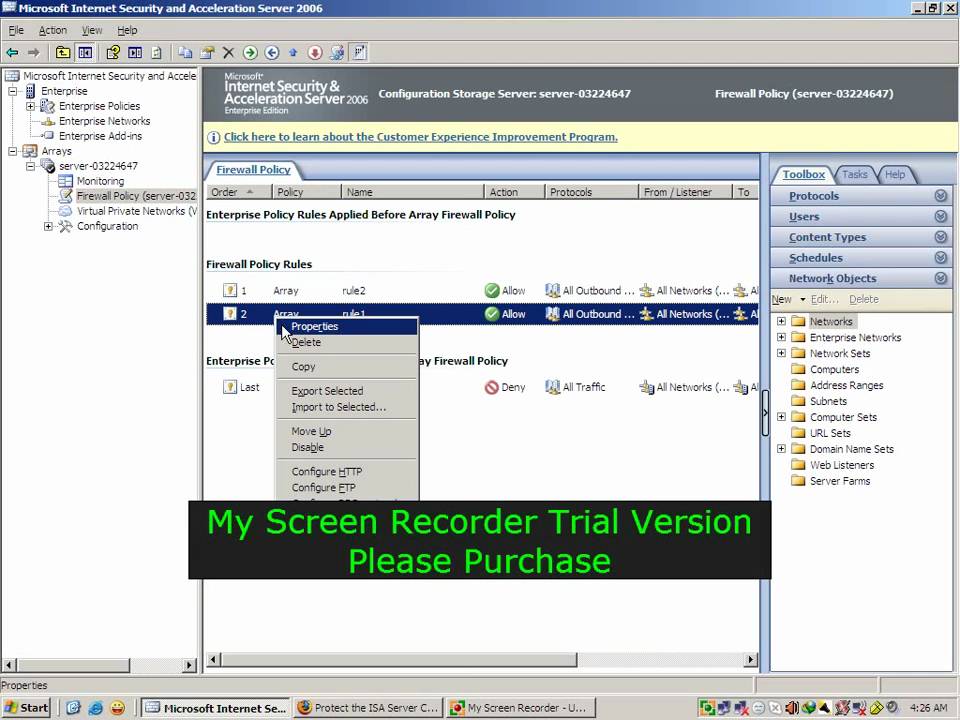Image resolution: width=960 pixels, height=720 pixels.
Task: Switch to the Tasks tab
Action: pyautogui.click(x=854, y=174)
